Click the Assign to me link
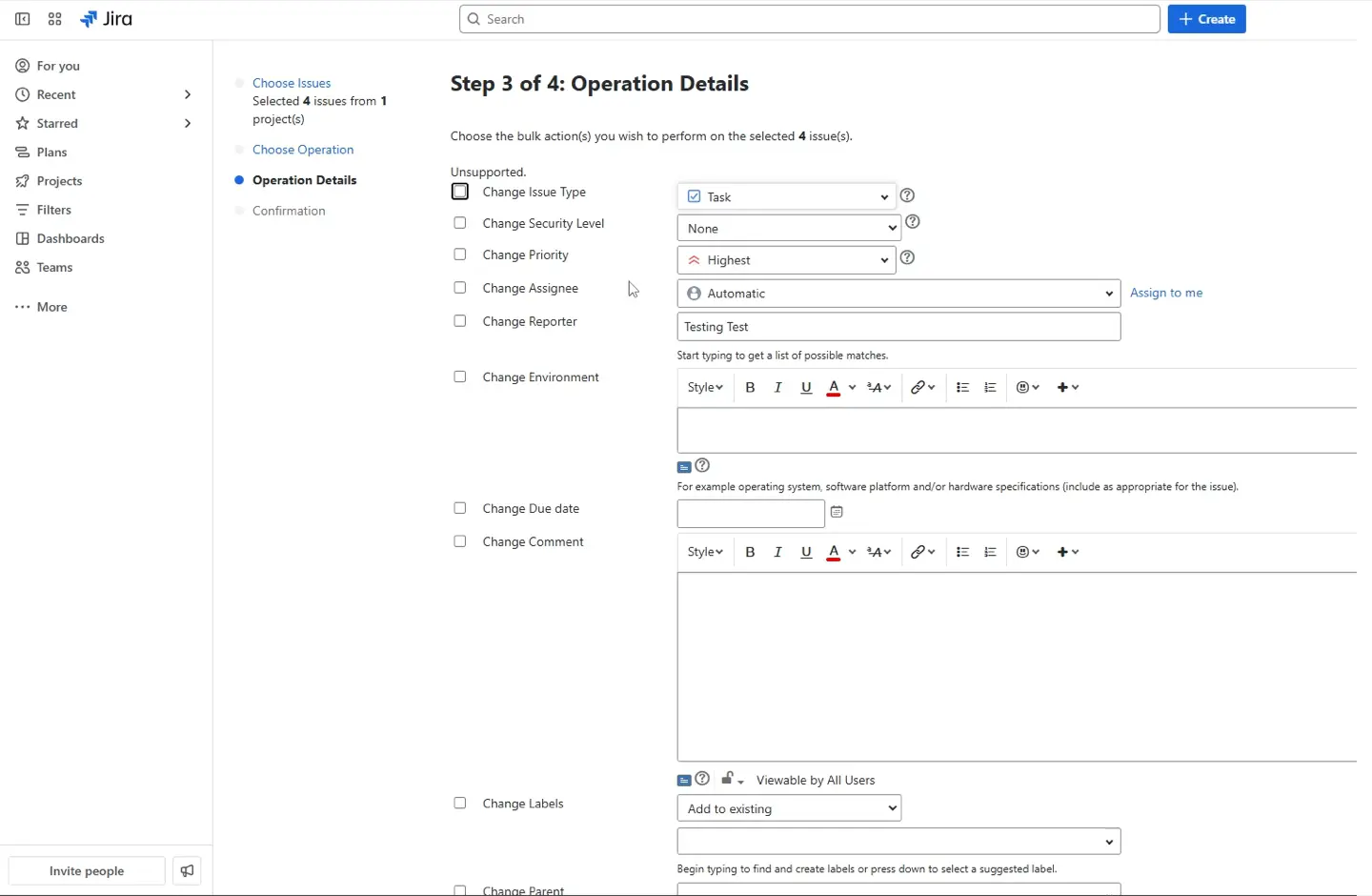The height and width of the screenshot is (896, 1372). [1166, 293]
